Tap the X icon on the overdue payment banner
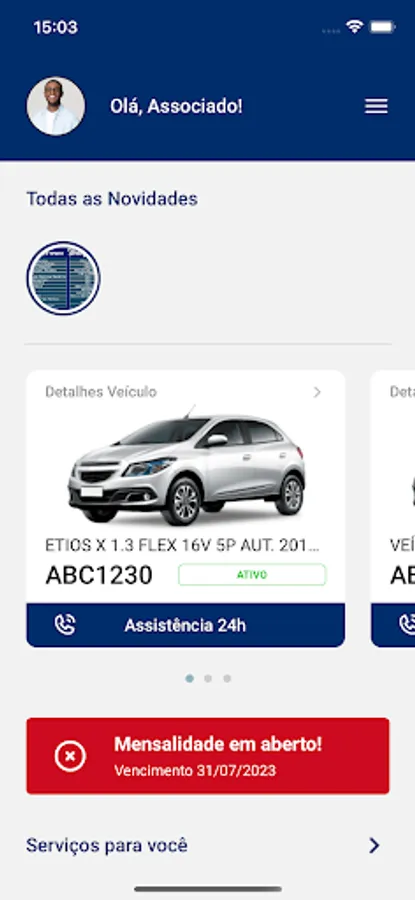The image size is (415, 900). (70, 756)
